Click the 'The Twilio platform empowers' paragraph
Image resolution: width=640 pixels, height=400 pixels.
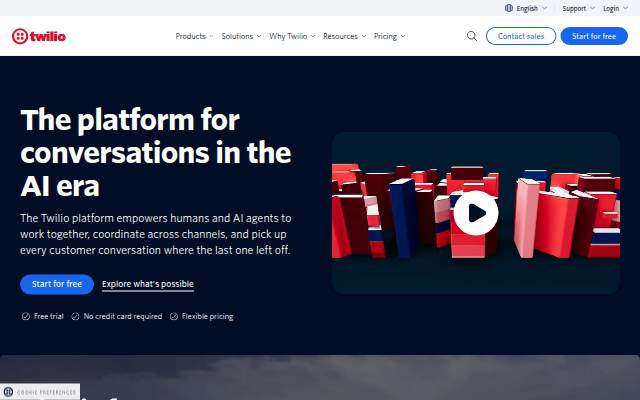coord(156,234)
